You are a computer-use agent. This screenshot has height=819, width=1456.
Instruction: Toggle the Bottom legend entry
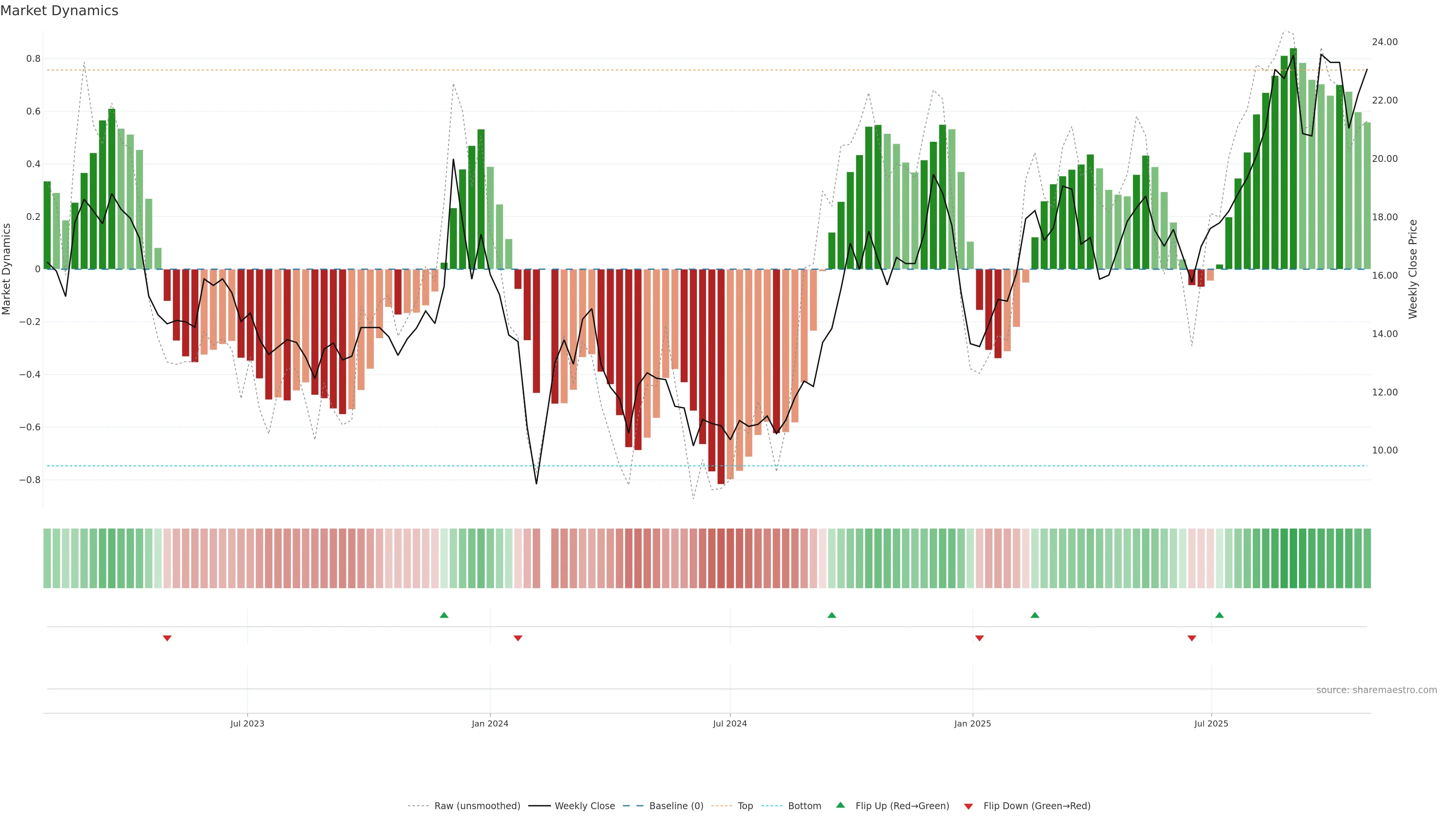tap(804, 806)
